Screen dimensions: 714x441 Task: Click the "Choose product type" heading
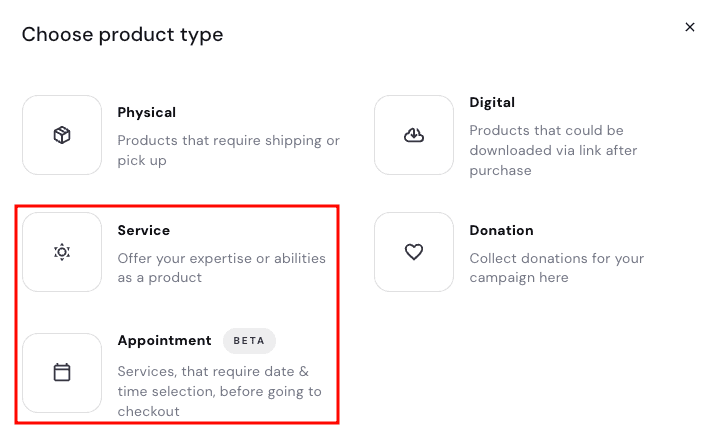click(x=122, y=35)
